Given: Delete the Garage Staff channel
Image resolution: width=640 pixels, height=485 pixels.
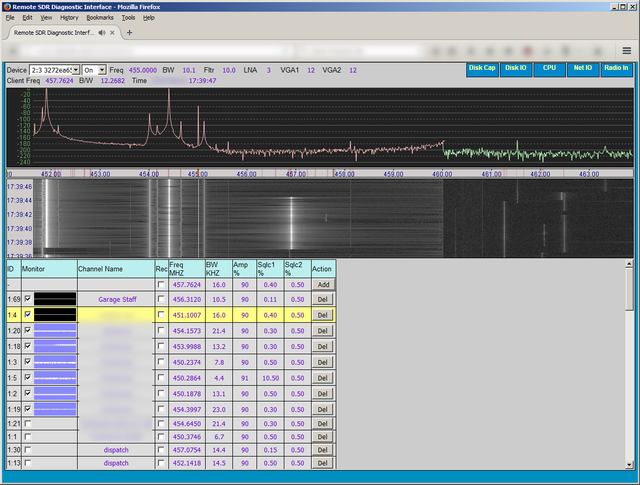Looking at the screenshot, I should [x=322, y=299].
